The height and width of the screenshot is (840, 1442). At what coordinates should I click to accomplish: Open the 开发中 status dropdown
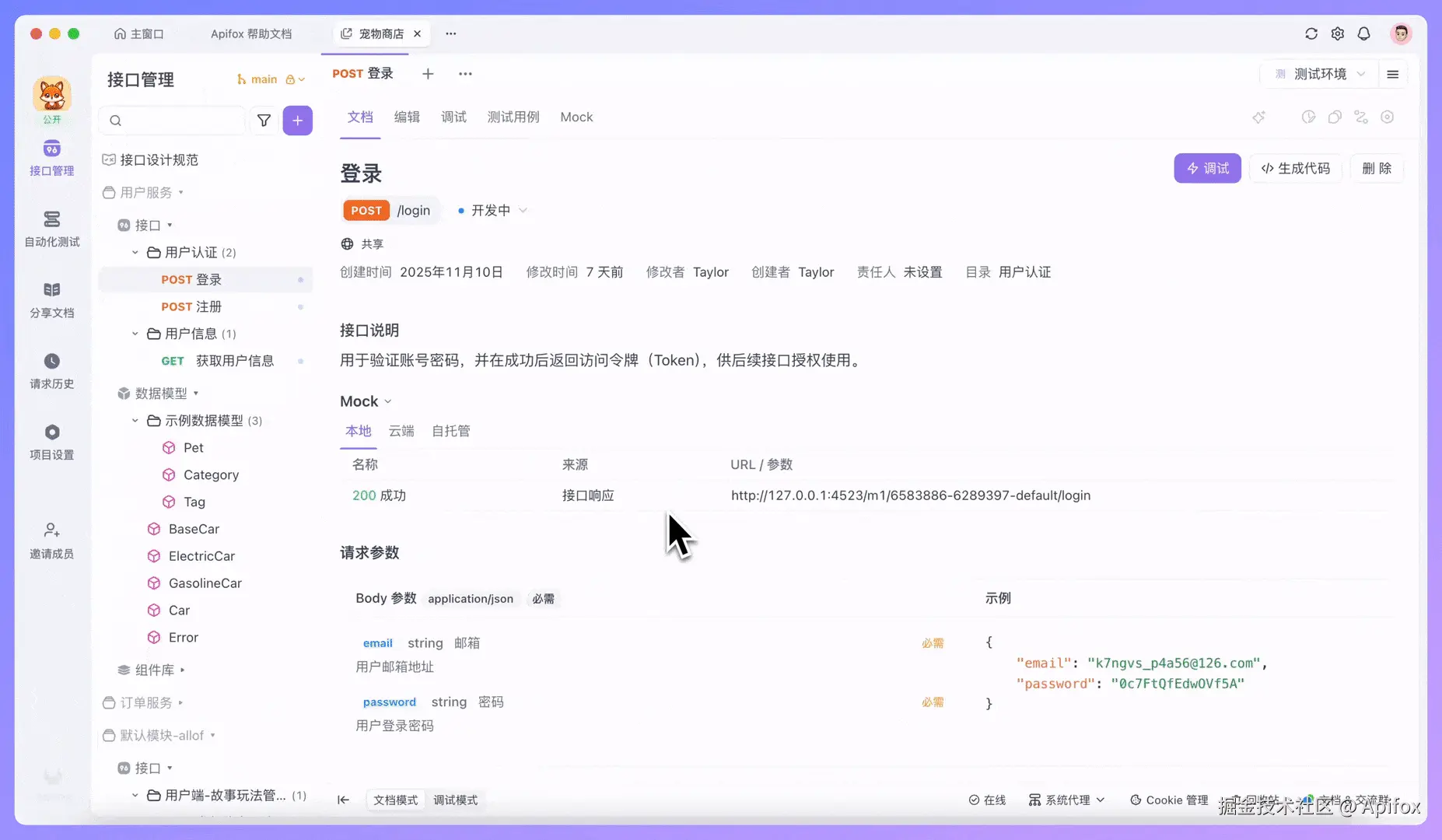point(492,210)
